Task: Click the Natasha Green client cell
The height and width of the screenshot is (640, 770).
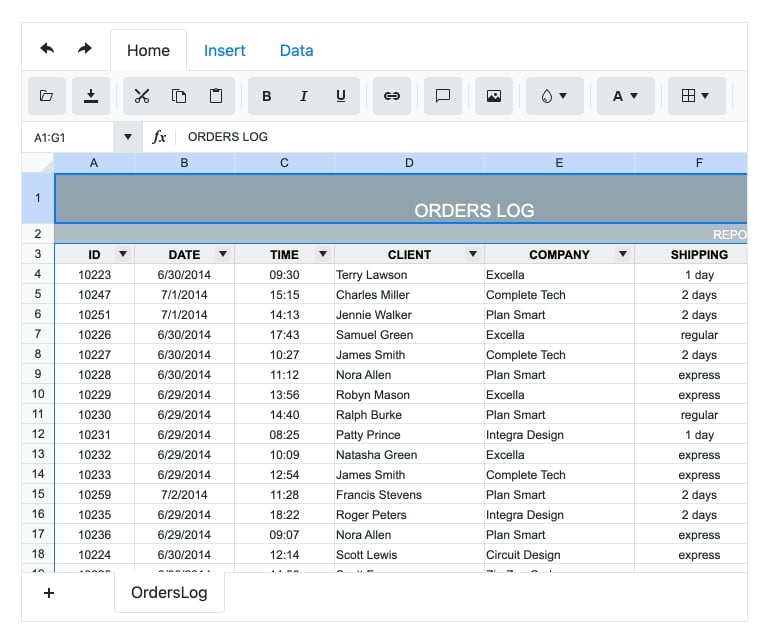Action: (x=409, y=455)
